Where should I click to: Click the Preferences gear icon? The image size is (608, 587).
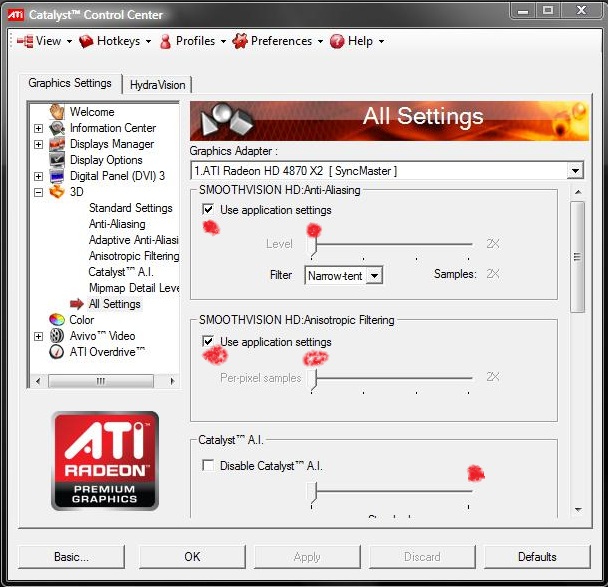point(240,41)
